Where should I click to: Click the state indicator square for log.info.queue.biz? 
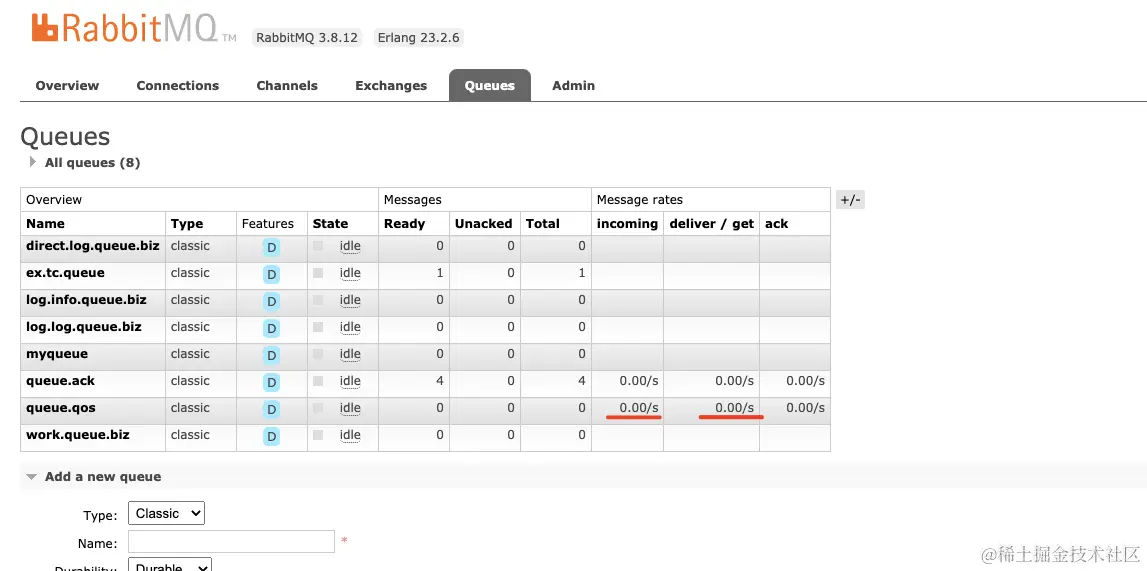tap(318, 300)
